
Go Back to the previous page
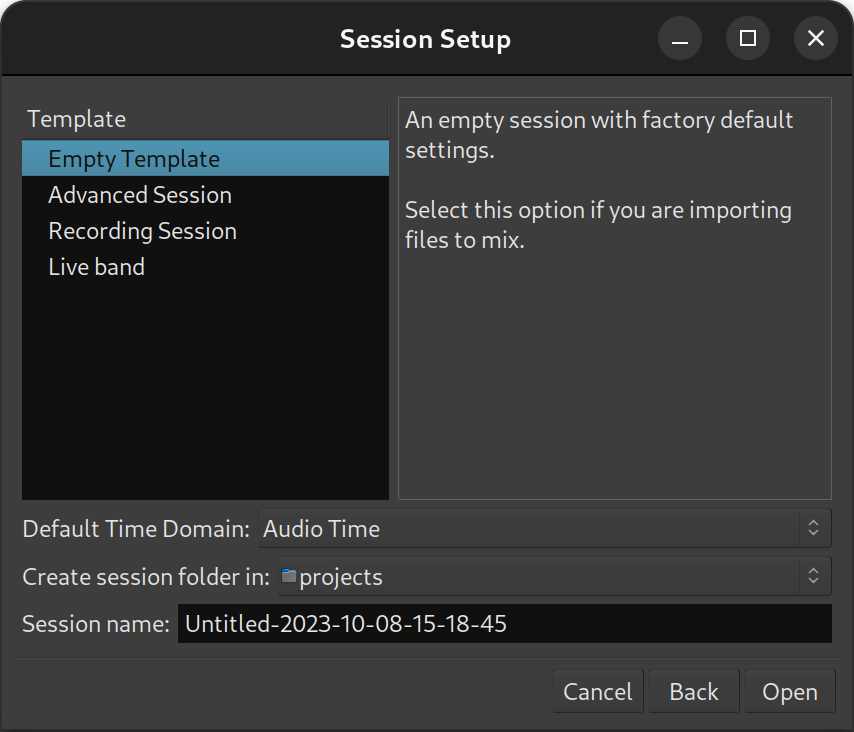pyautogui.click(x=693, y=692)
